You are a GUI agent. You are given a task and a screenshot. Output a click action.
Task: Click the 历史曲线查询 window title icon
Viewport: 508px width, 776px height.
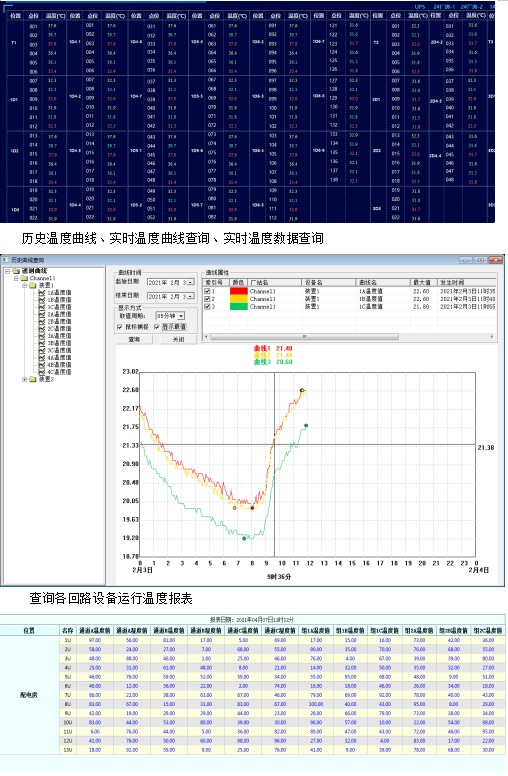click(x=5, y=260)
